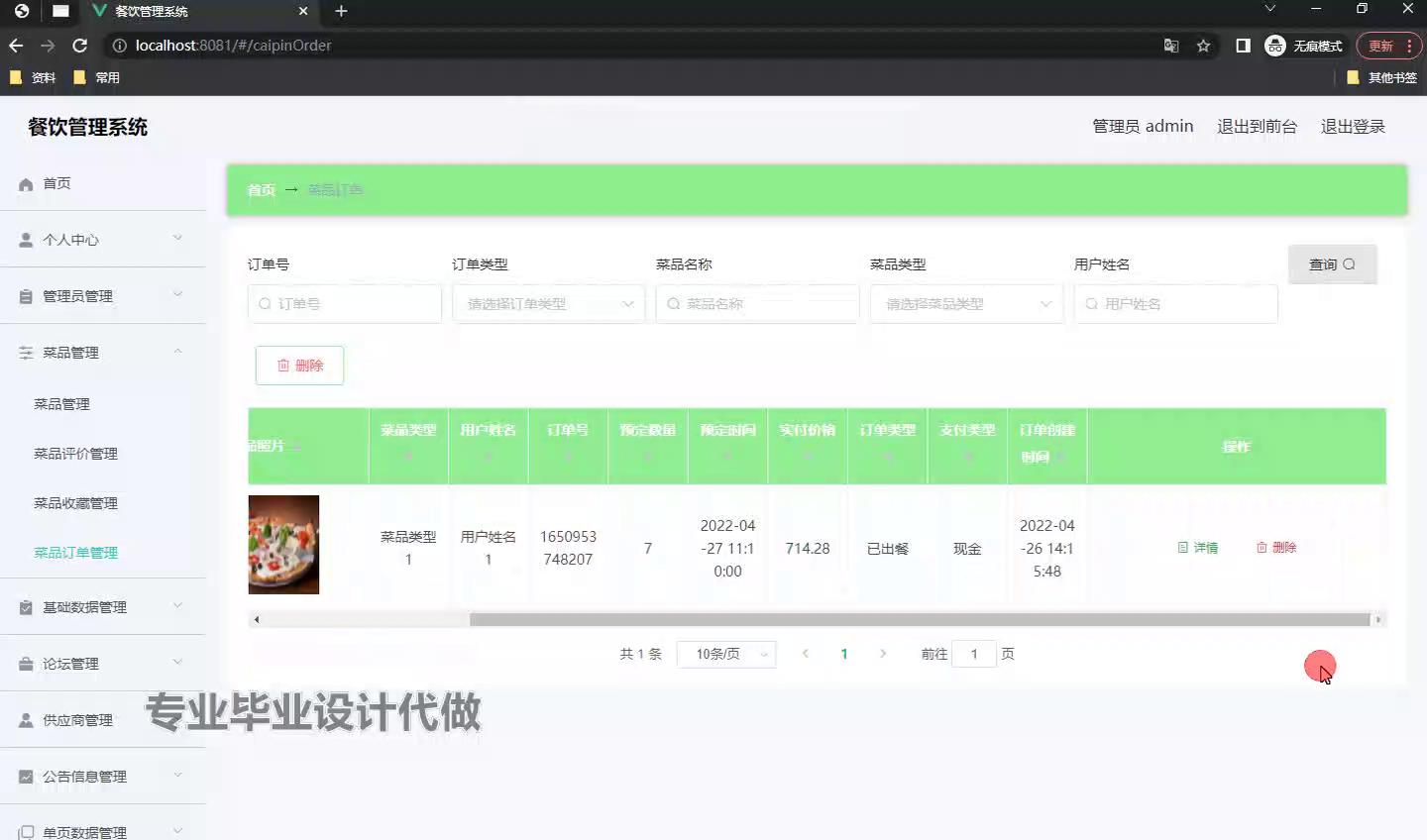Screen dimensions: 1427x840
Task: Select 菜品收藏管理 submenu item
Action: click(x=75, y=503)
